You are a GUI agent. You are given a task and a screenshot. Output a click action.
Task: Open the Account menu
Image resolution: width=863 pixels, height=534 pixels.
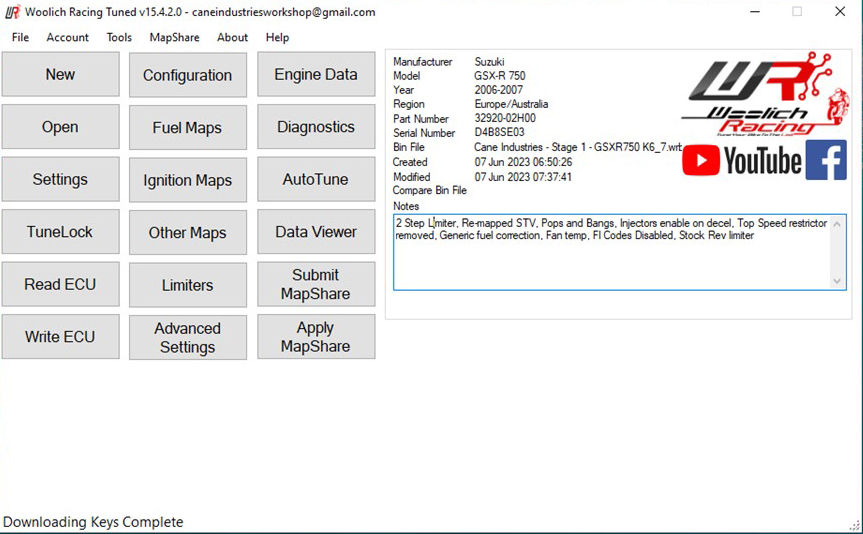point(68,37)
